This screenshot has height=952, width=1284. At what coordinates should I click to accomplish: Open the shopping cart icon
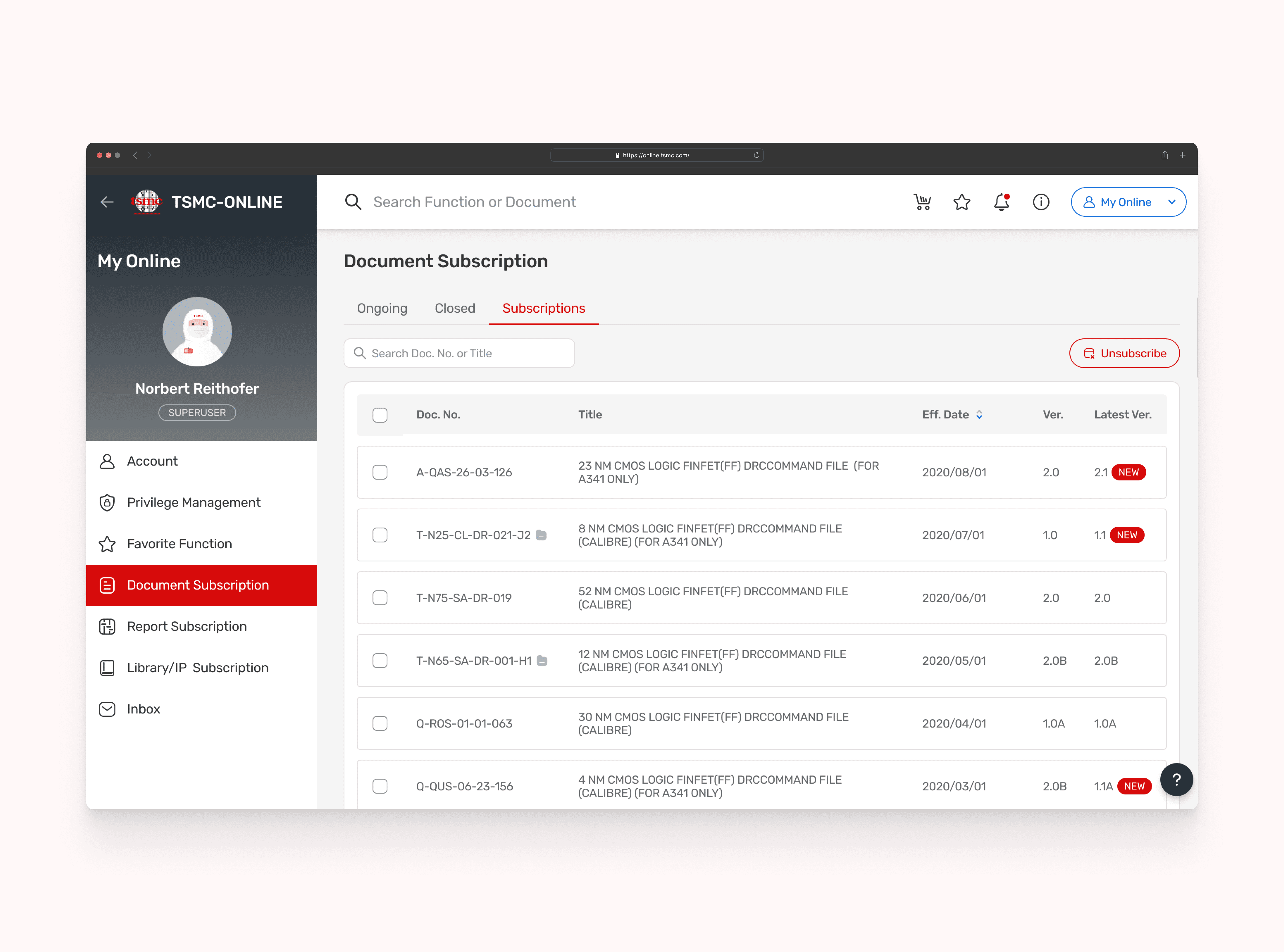pos(923,202)
